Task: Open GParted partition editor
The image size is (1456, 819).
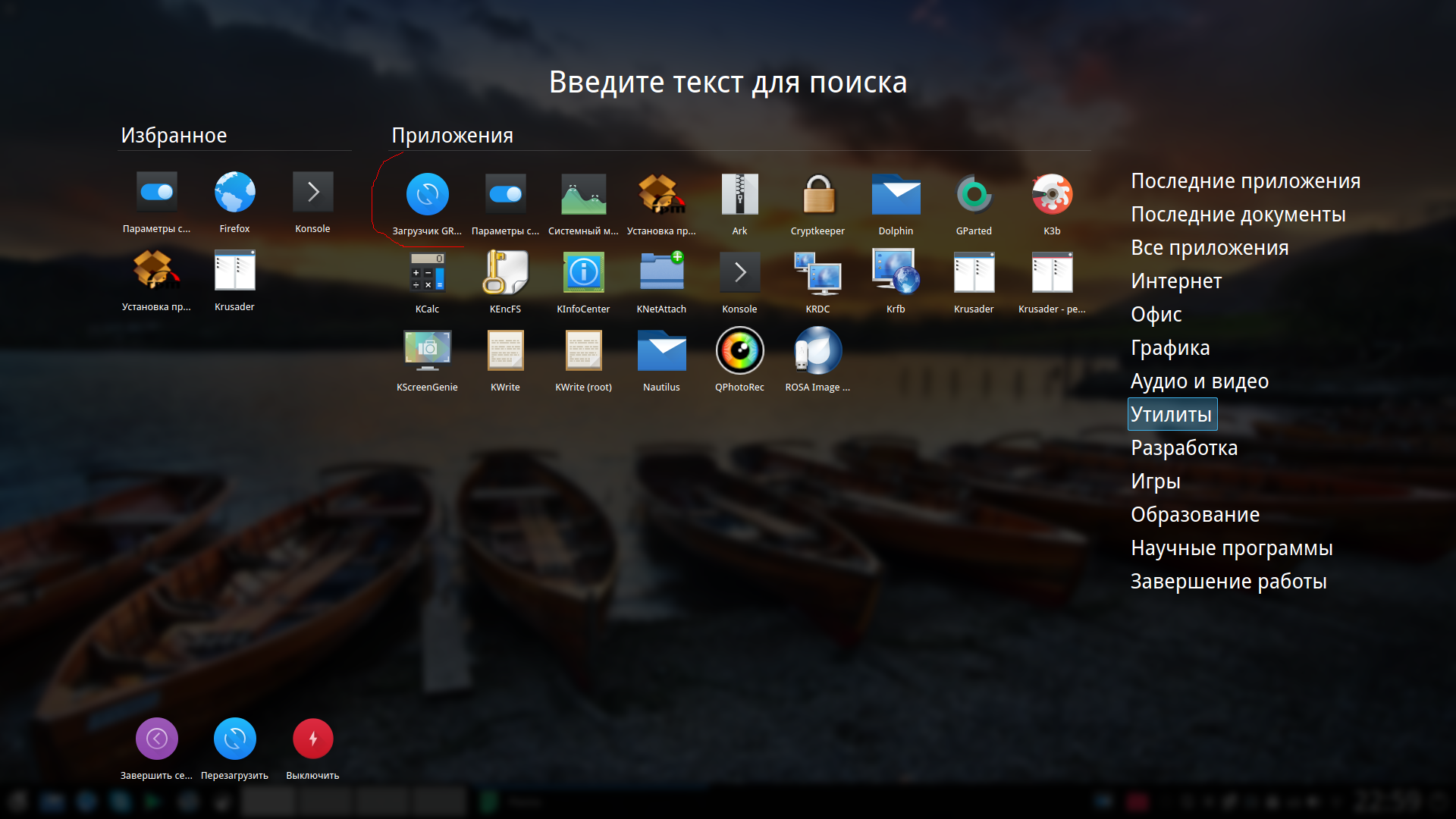Action: (974, 195)
